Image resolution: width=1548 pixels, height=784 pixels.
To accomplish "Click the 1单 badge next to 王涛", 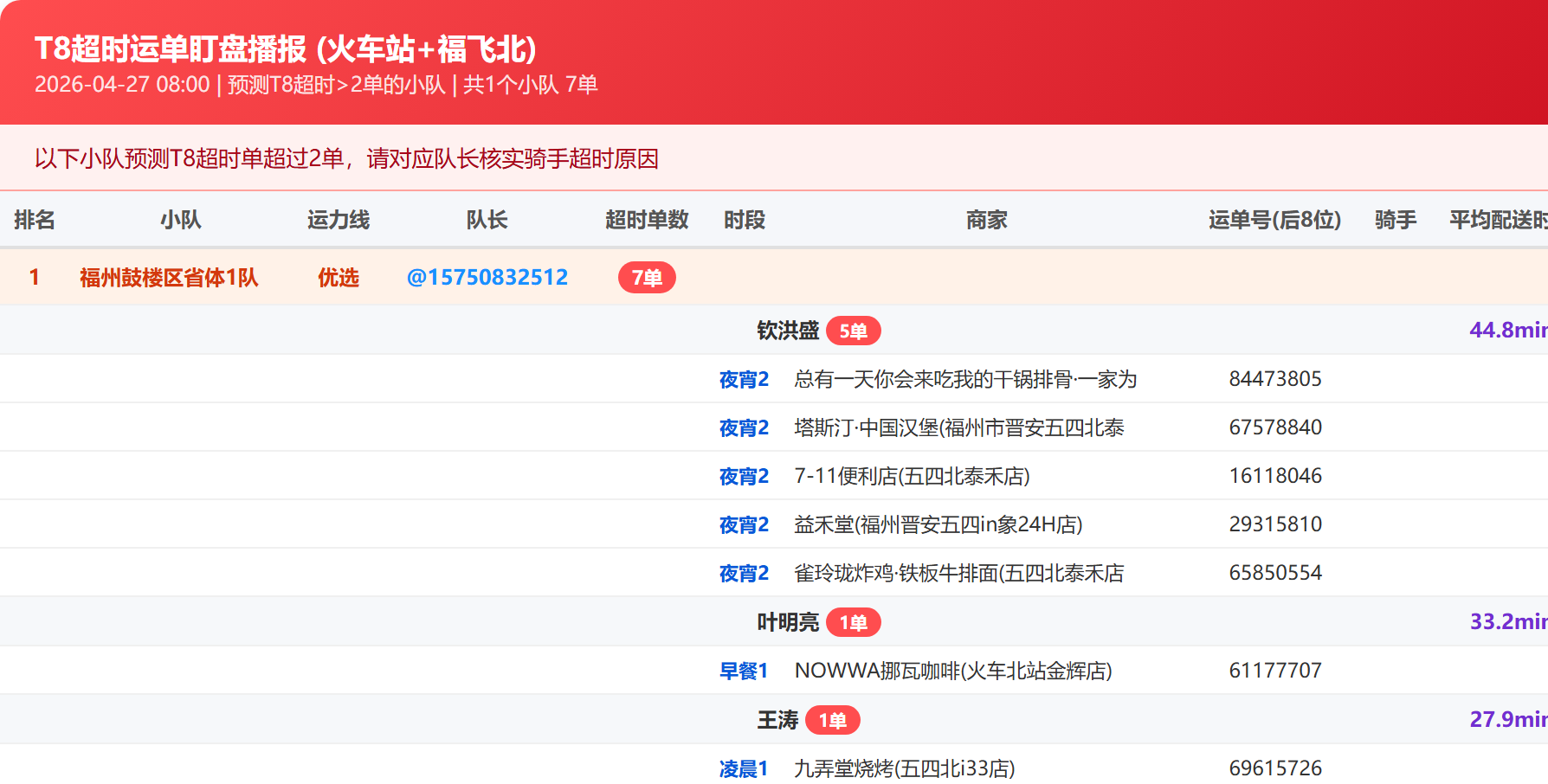I will click(x=832, y=720).
